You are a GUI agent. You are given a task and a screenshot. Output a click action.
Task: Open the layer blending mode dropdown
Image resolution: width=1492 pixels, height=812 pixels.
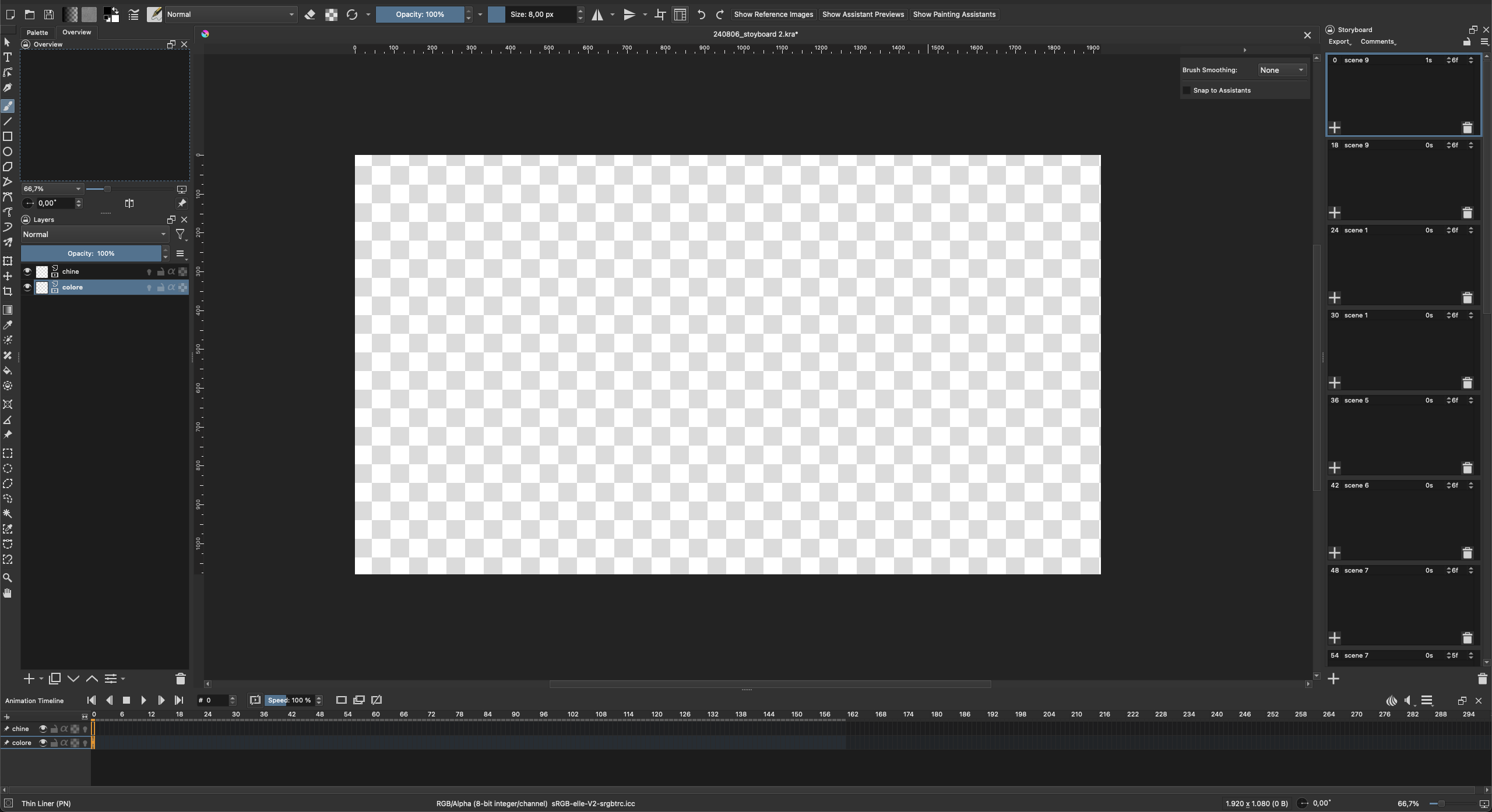tap(95, 234)
